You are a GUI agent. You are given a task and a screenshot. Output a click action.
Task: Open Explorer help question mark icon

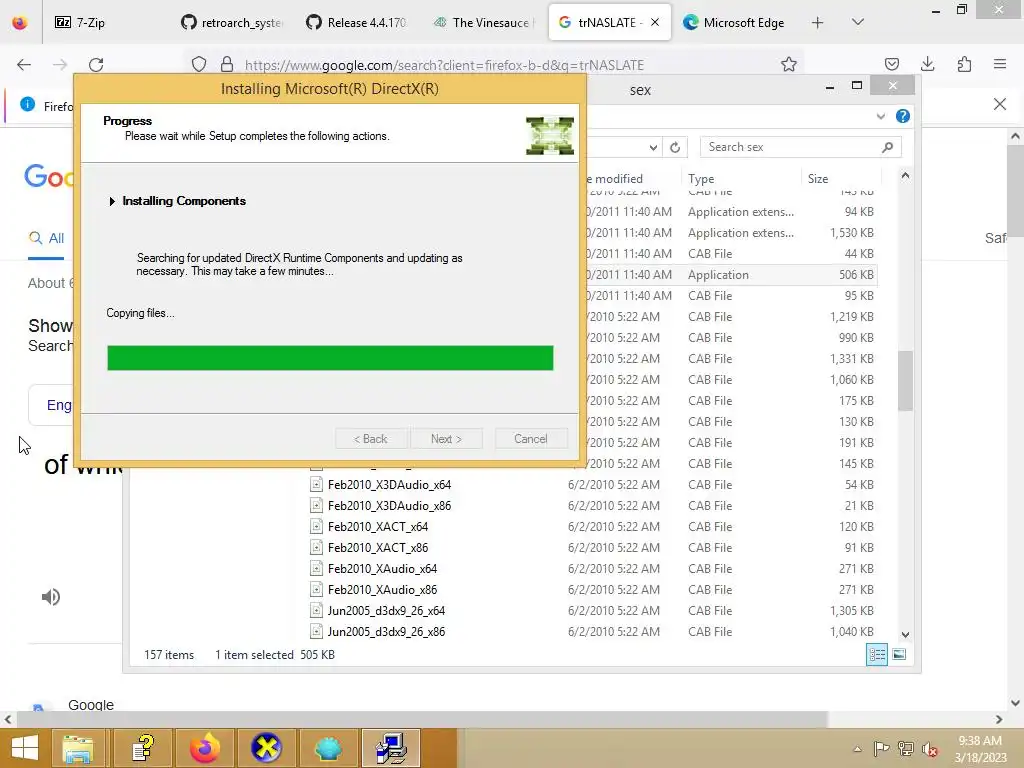coord(903,116)
